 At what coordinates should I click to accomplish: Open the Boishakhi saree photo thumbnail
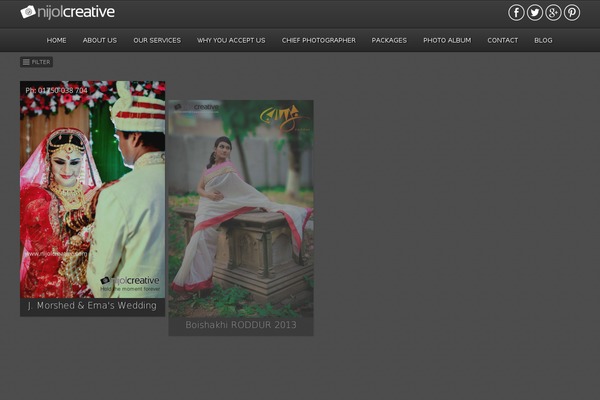(x=241, y=209)
